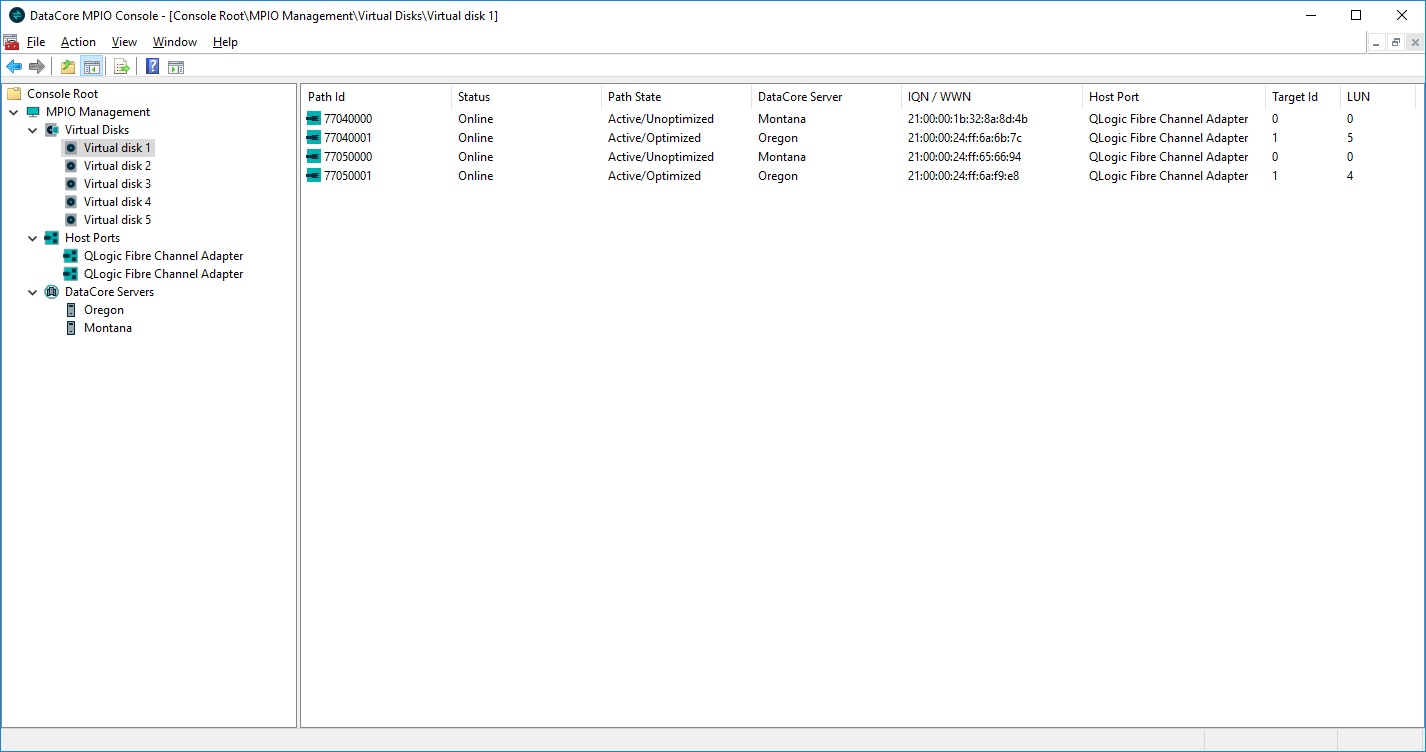Viewport: 1426px width, 752px height.
Task: Collapse the MPIO Management tree node
Action: pyautogui.click(x=14, y=112)
